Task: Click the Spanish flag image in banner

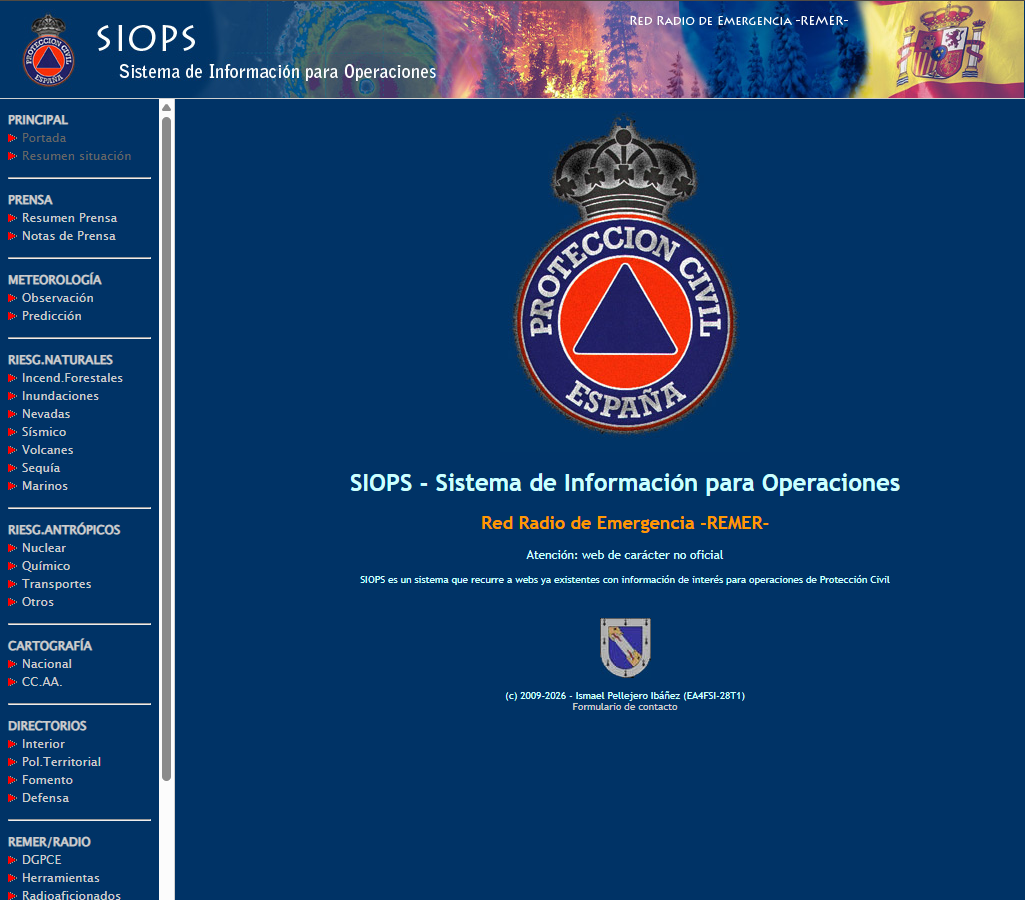Action: [941, 49]
